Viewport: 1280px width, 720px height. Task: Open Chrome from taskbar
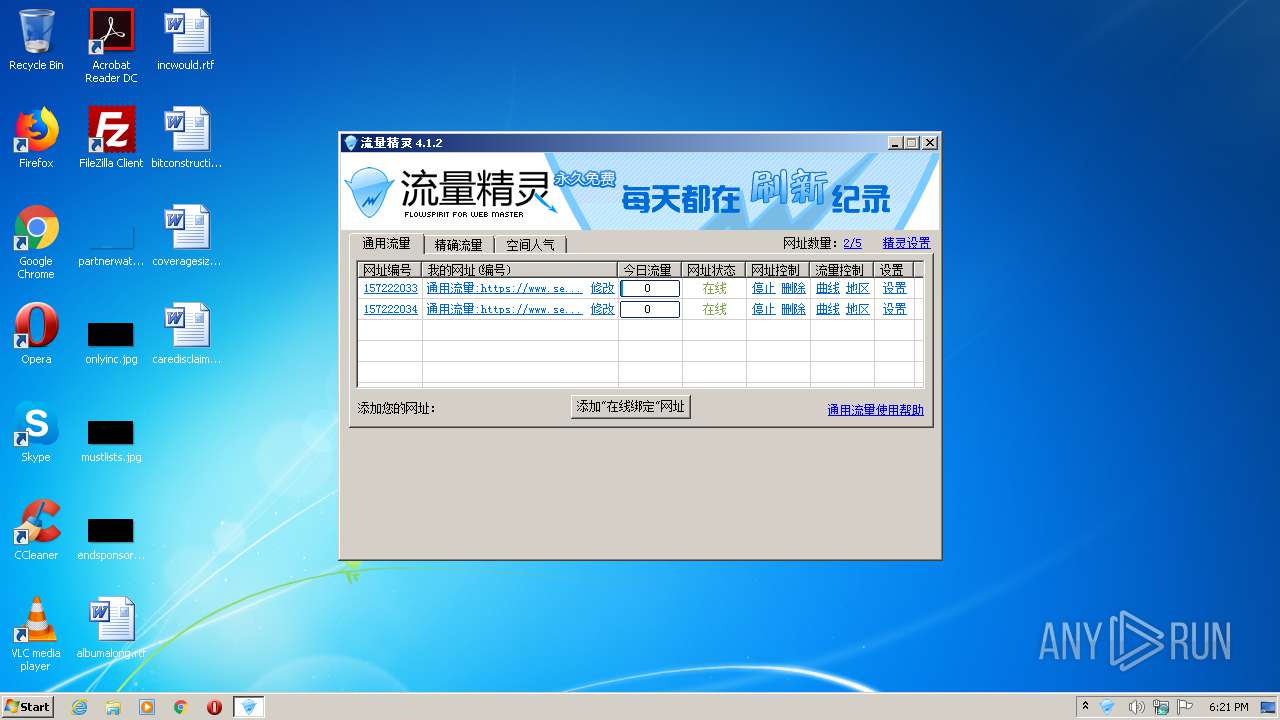pyautogui.click(x=181, y=707)
